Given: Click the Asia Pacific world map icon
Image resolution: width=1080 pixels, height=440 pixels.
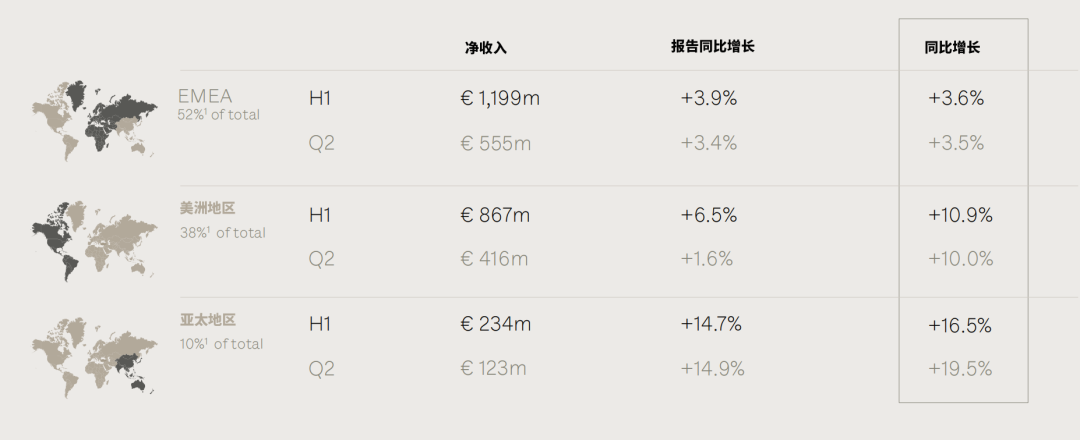Looking at the screenshot, I should pos(94,357).
